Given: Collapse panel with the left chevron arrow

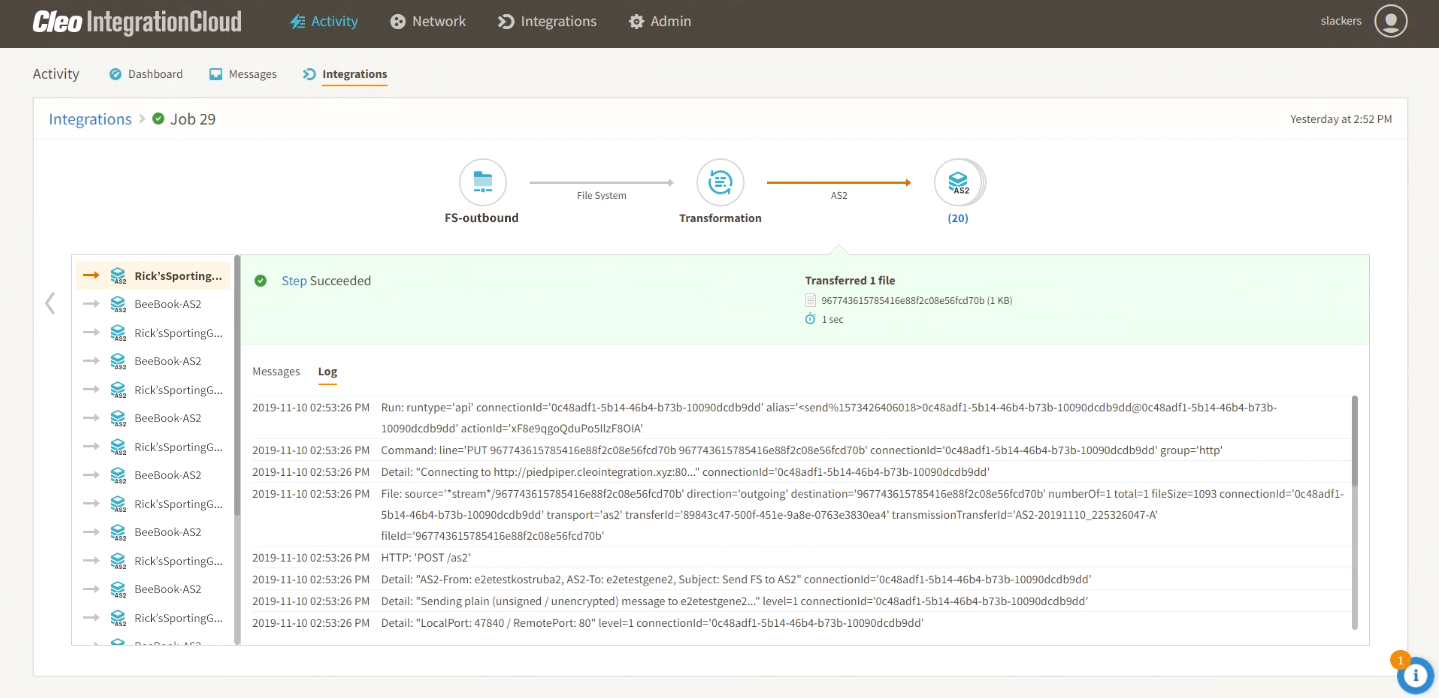Looking at the screenshot, I should pyautogui.click(x=50, y=303).
